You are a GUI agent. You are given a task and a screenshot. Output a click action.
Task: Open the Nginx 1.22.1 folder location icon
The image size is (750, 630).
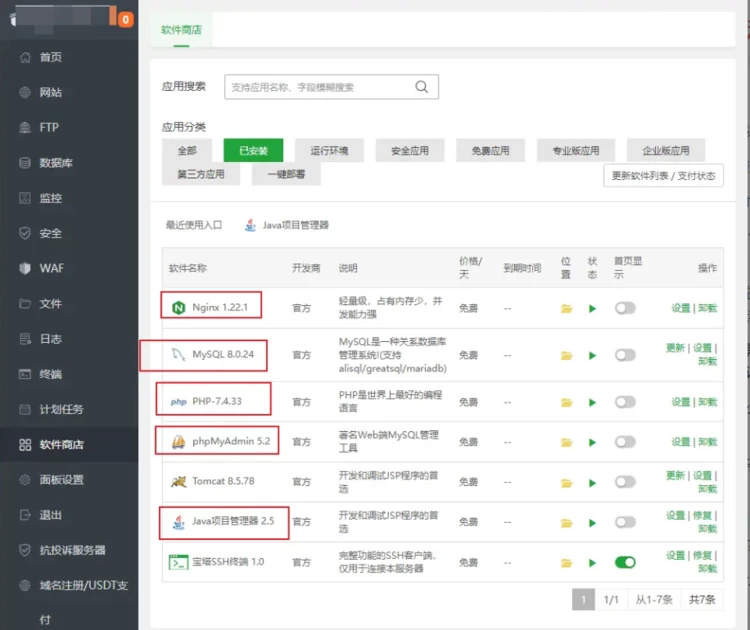[566, 309]
